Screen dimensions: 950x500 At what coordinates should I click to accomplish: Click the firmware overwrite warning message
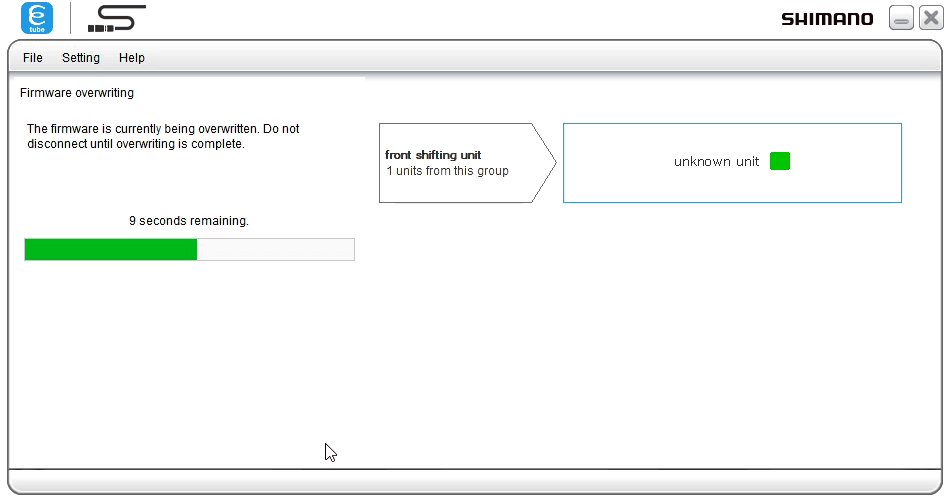162,136
